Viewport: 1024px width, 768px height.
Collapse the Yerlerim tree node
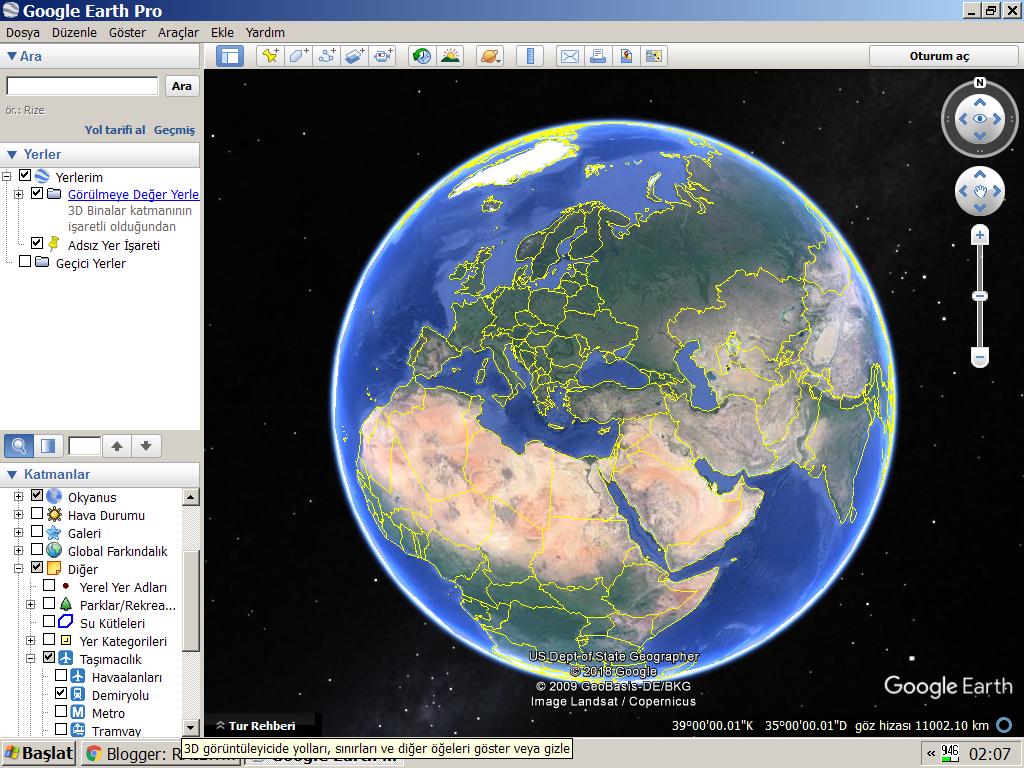pos(7,176)
